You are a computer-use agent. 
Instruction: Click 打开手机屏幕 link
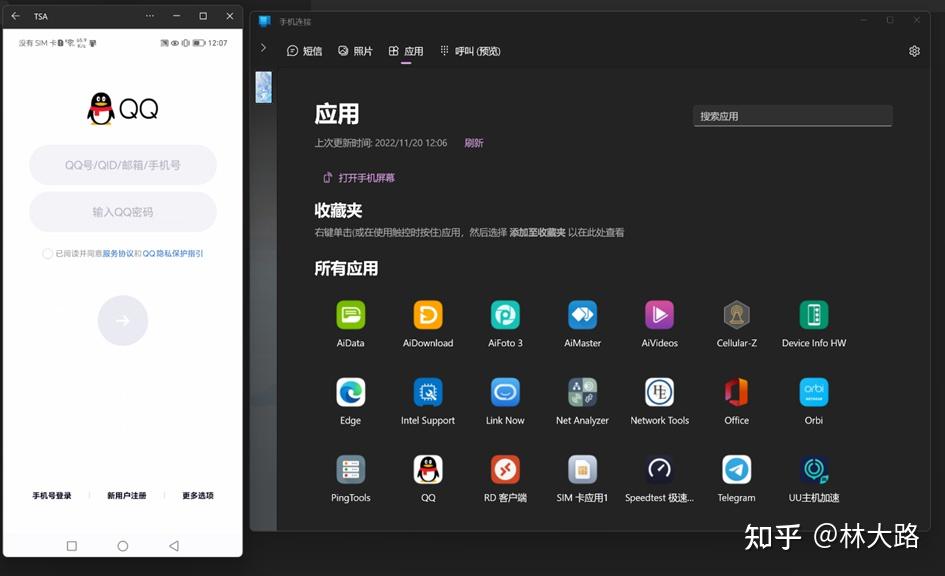click(x=359, y=178)
